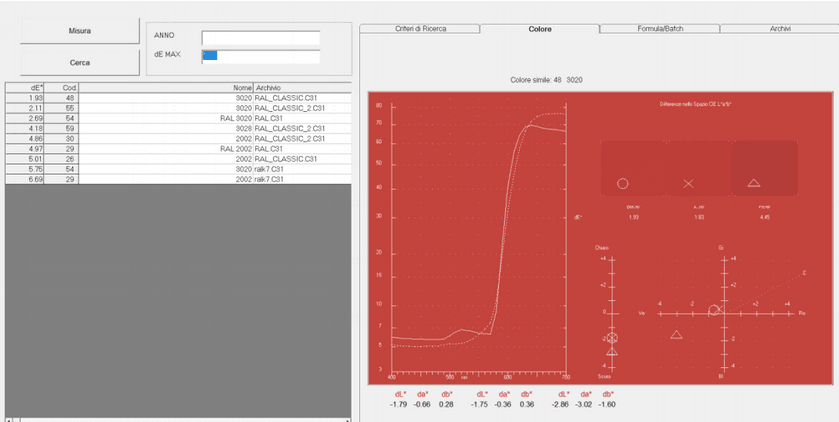Screen dimensions: 839x422
Task: Start a search with the Cerca button
Action: [80, 63]
